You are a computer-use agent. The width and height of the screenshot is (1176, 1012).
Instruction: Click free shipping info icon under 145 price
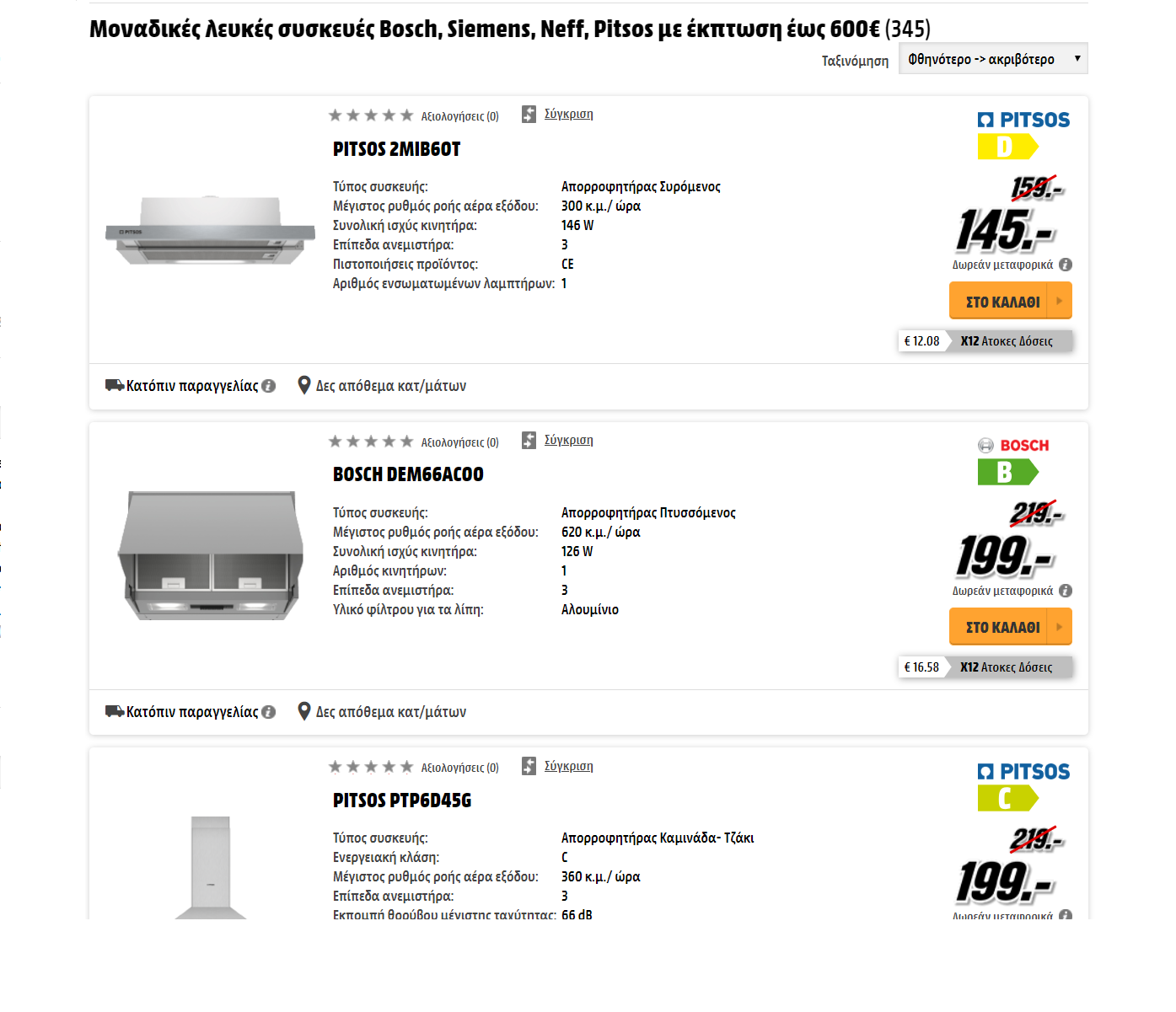[x=1066, y=265]
